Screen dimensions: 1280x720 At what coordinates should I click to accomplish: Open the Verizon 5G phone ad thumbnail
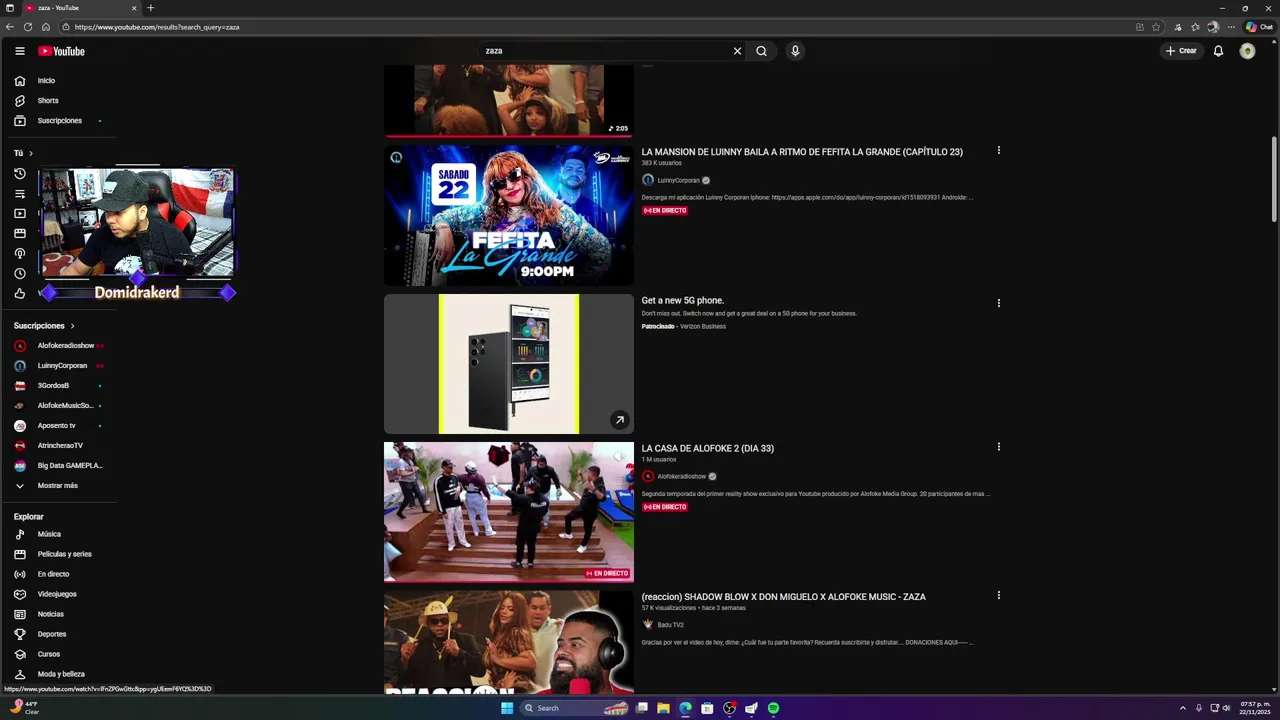[509, 364]
